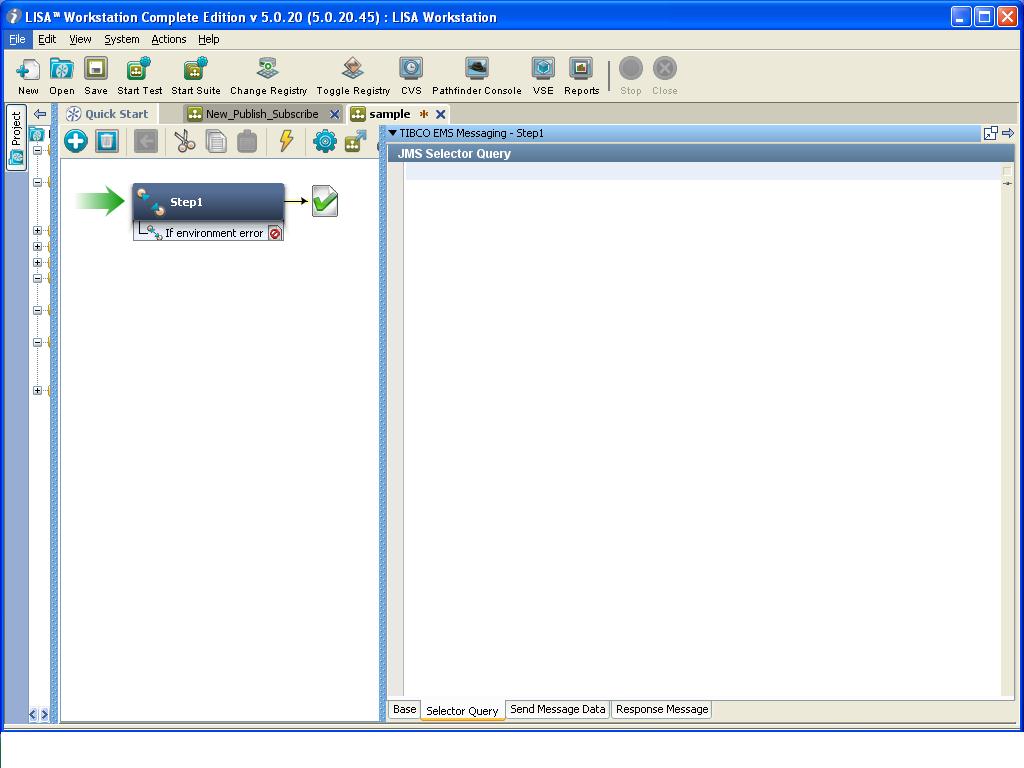Open the Base tab
The width and height of the screenshot is (1024, 768).
pos(404,709)
